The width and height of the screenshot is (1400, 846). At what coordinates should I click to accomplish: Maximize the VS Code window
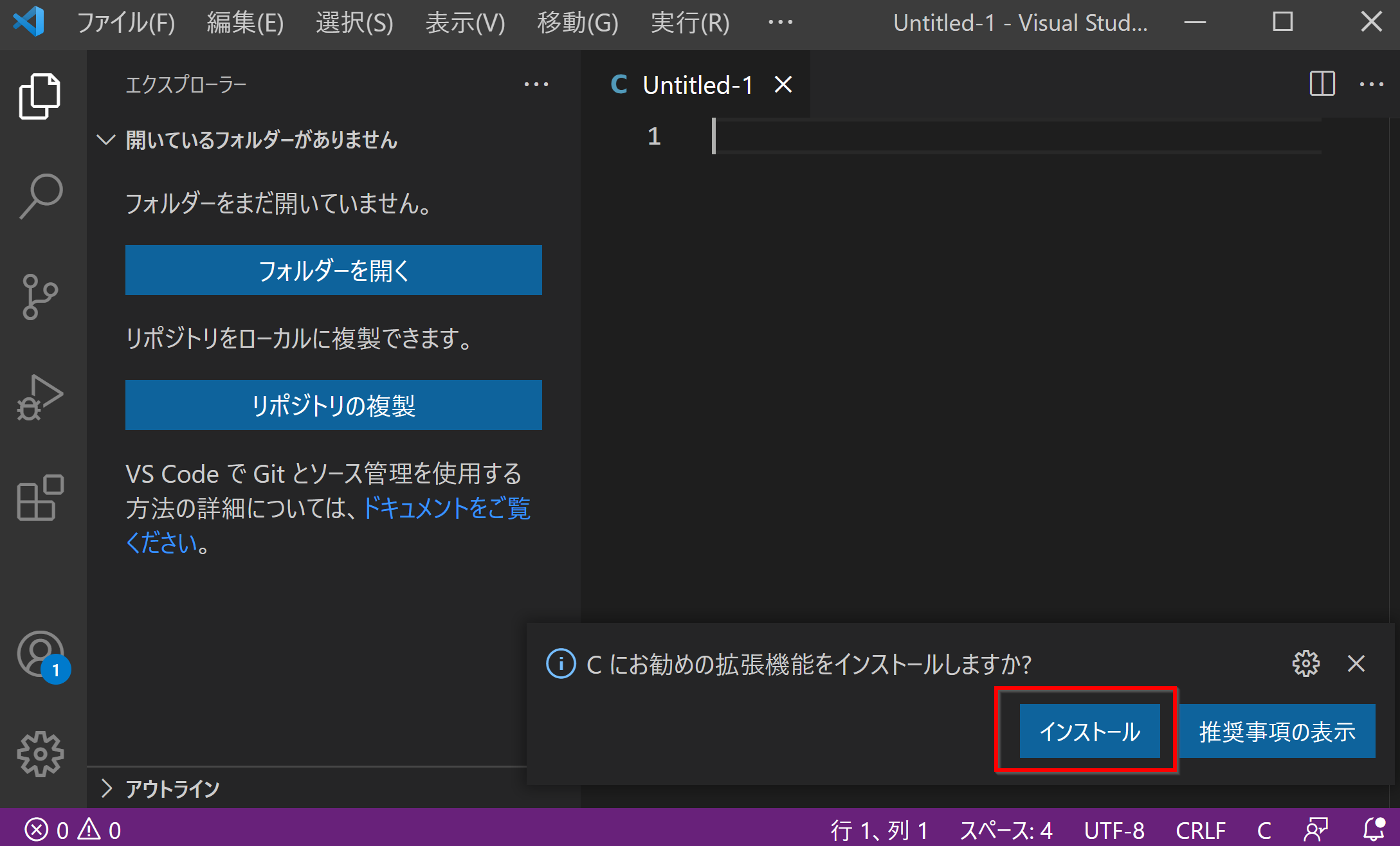click(x=1283, y=22)
